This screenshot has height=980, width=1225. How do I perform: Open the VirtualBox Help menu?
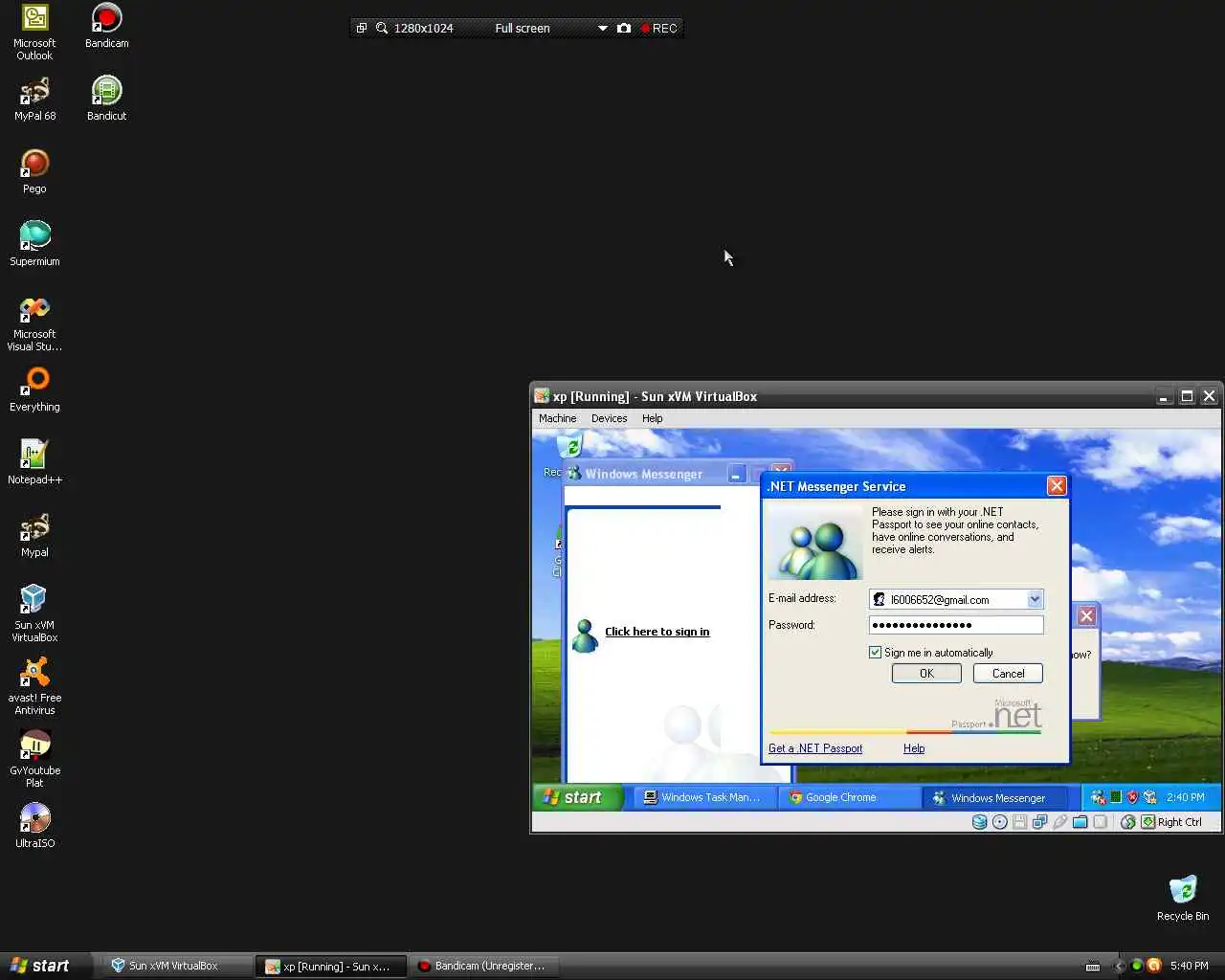653,418
